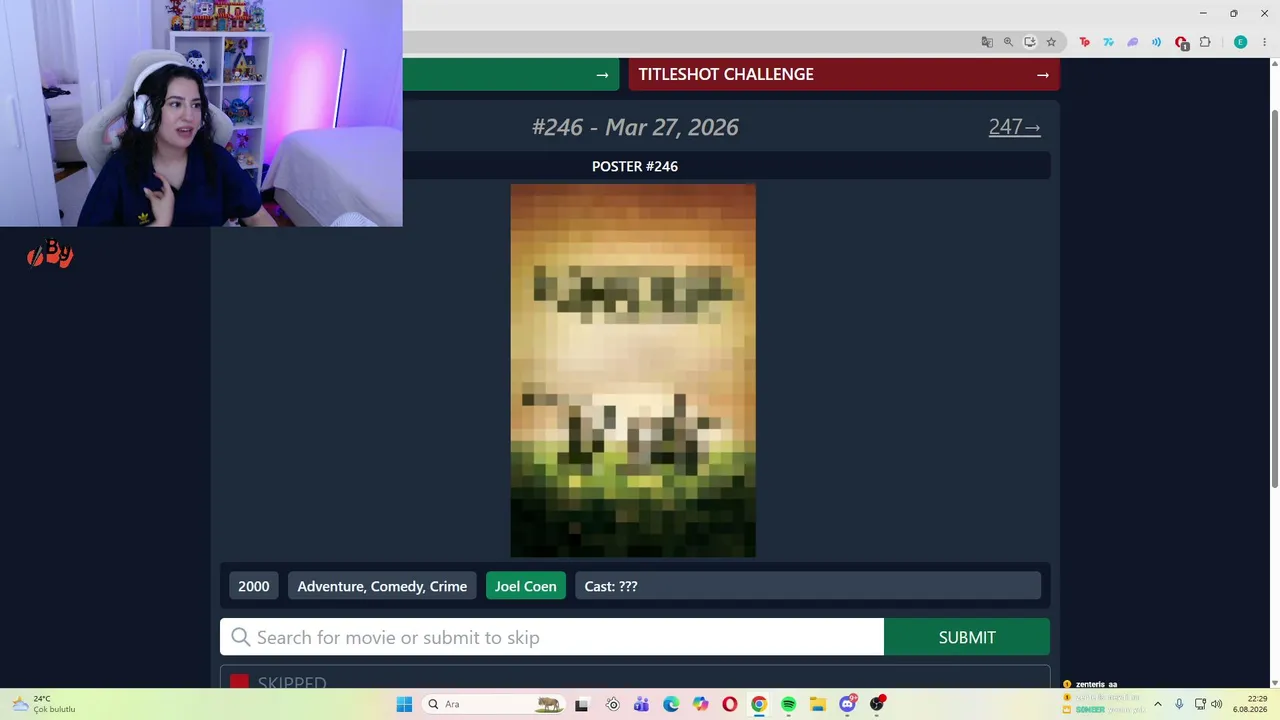Bookmark this page with the star icon
The image size is (1280, 720).
[x=1051, y=42]
